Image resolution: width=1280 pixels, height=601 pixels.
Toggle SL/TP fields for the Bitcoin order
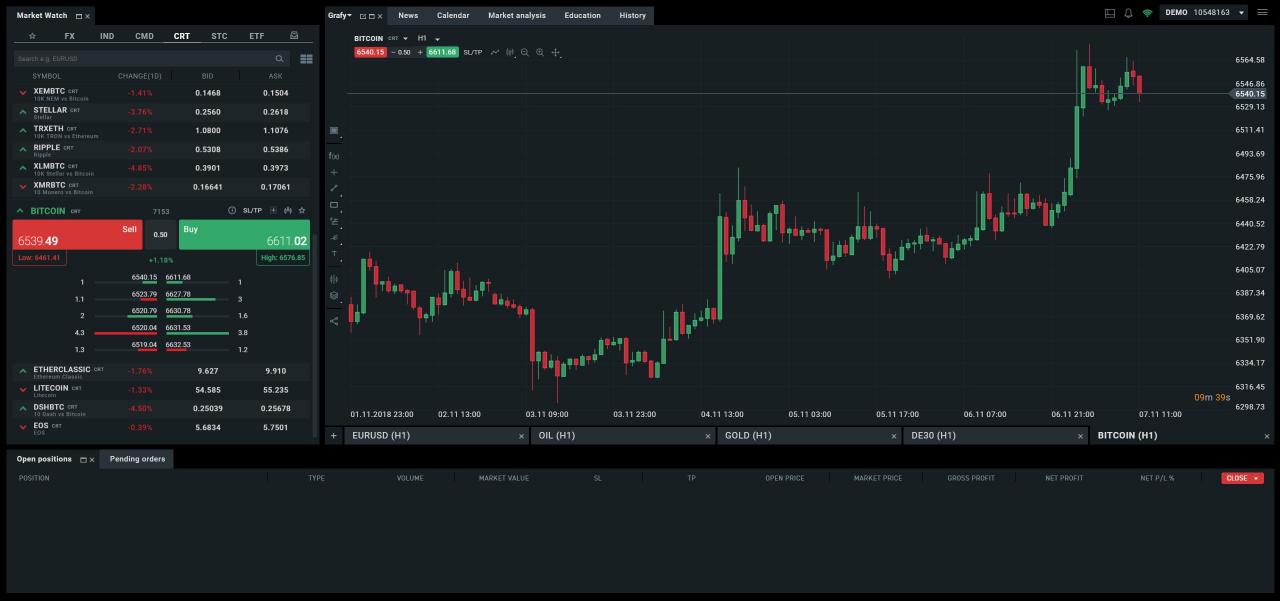[252, 210]
